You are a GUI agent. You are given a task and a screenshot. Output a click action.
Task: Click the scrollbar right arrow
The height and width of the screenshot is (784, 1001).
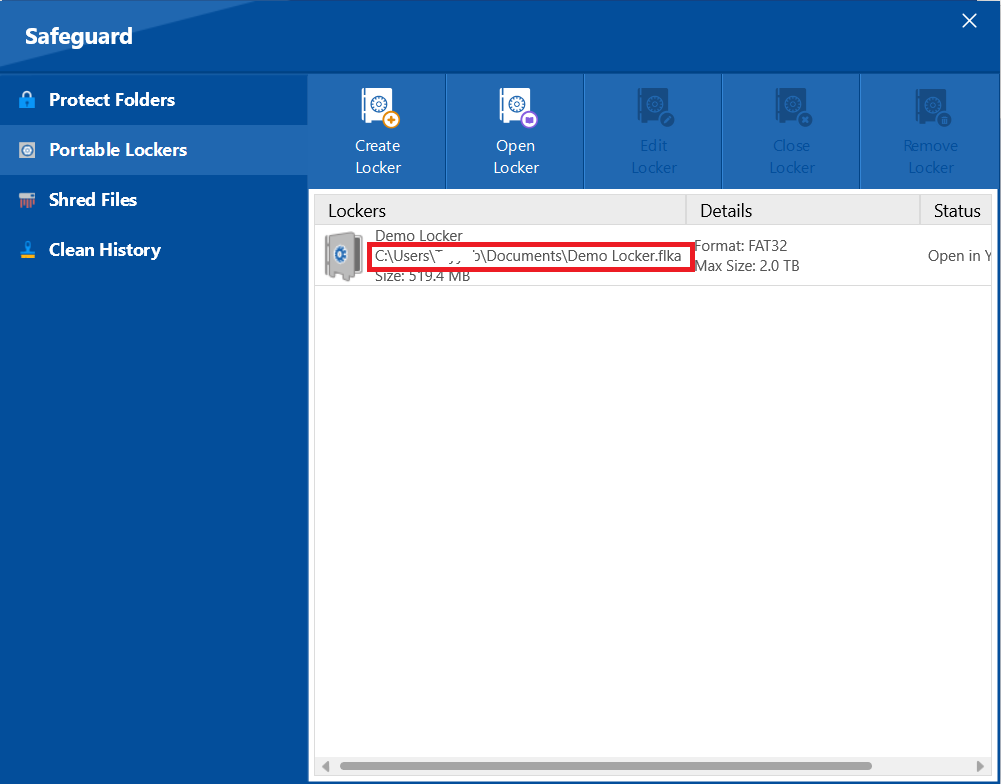click(x=980, y=765)
